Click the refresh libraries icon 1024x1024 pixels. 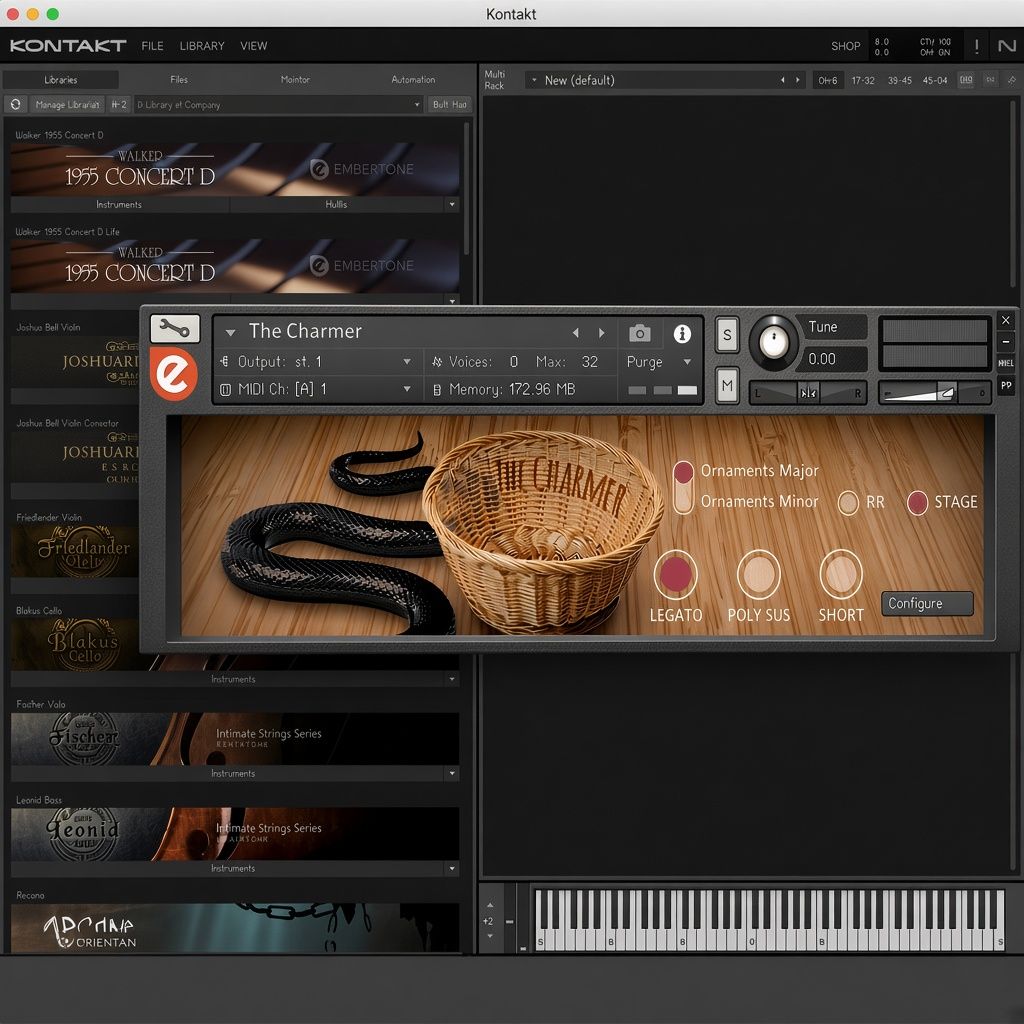[16, 104]
